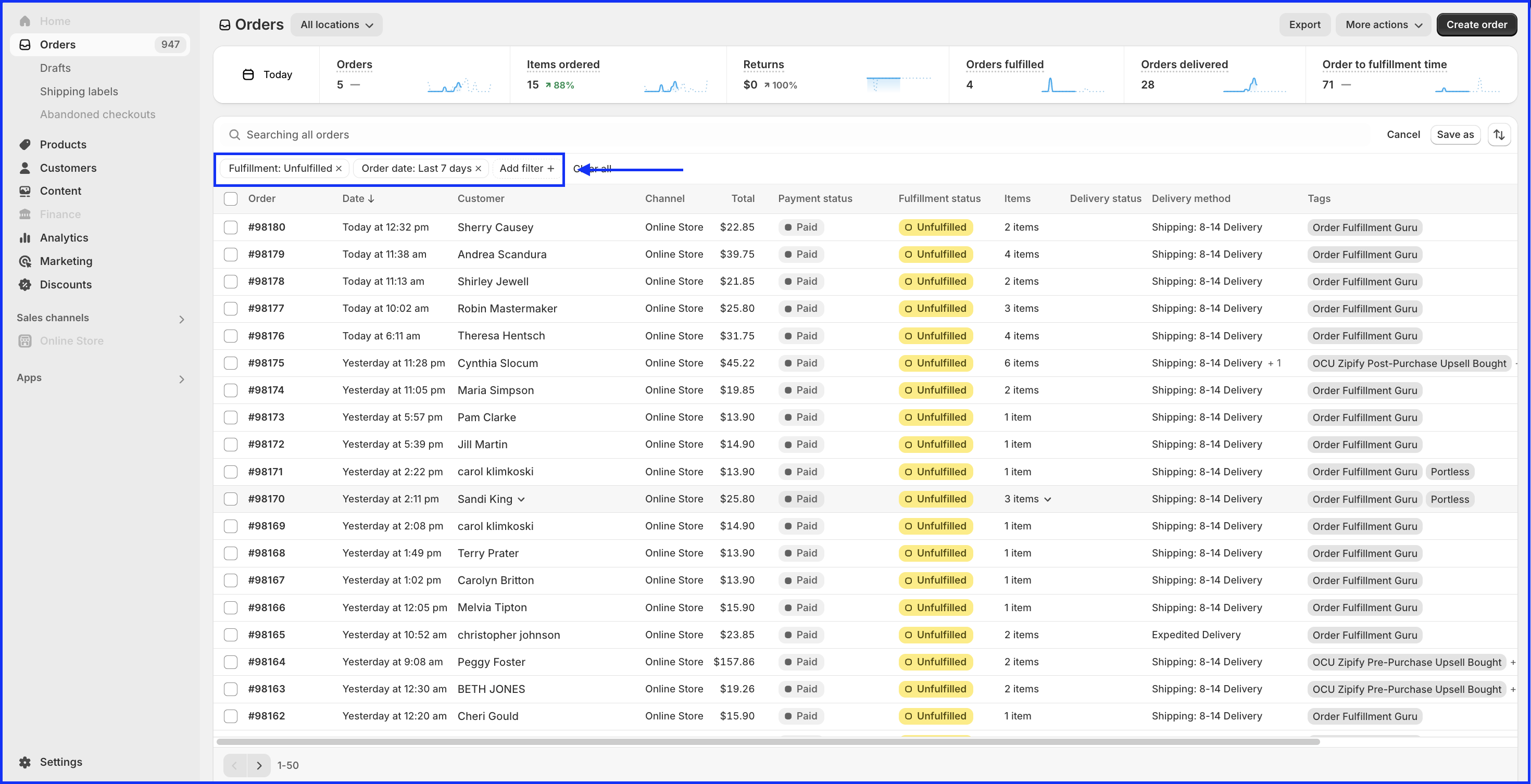Viewport: 1531px width, 784px height.
Task: Click Unfulfilled badge on order #98164
Action: 935,662
